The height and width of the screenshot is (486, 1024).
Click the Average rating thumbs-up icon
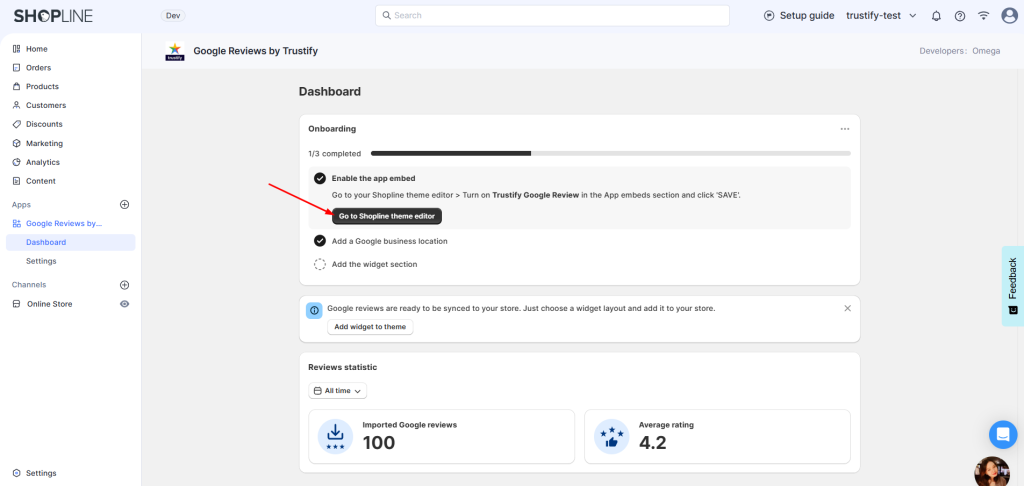point(611,436)
